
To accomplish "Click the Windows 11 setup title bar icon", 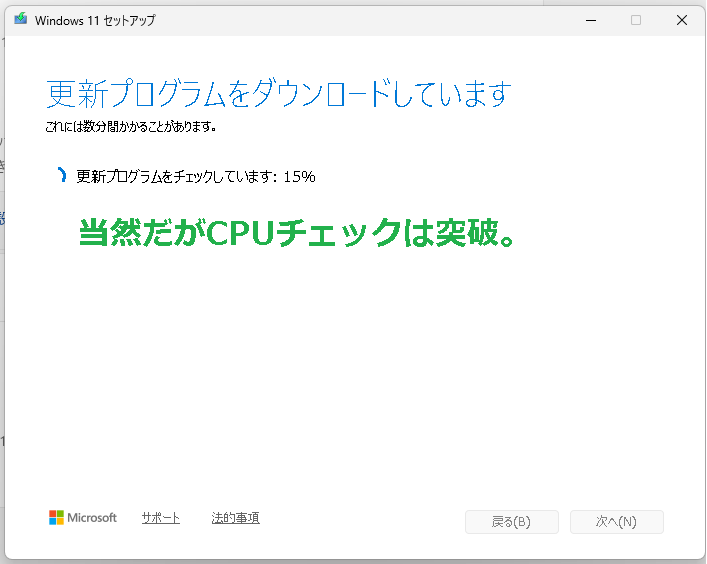I will pyautogui.click(x=21, y=19).
